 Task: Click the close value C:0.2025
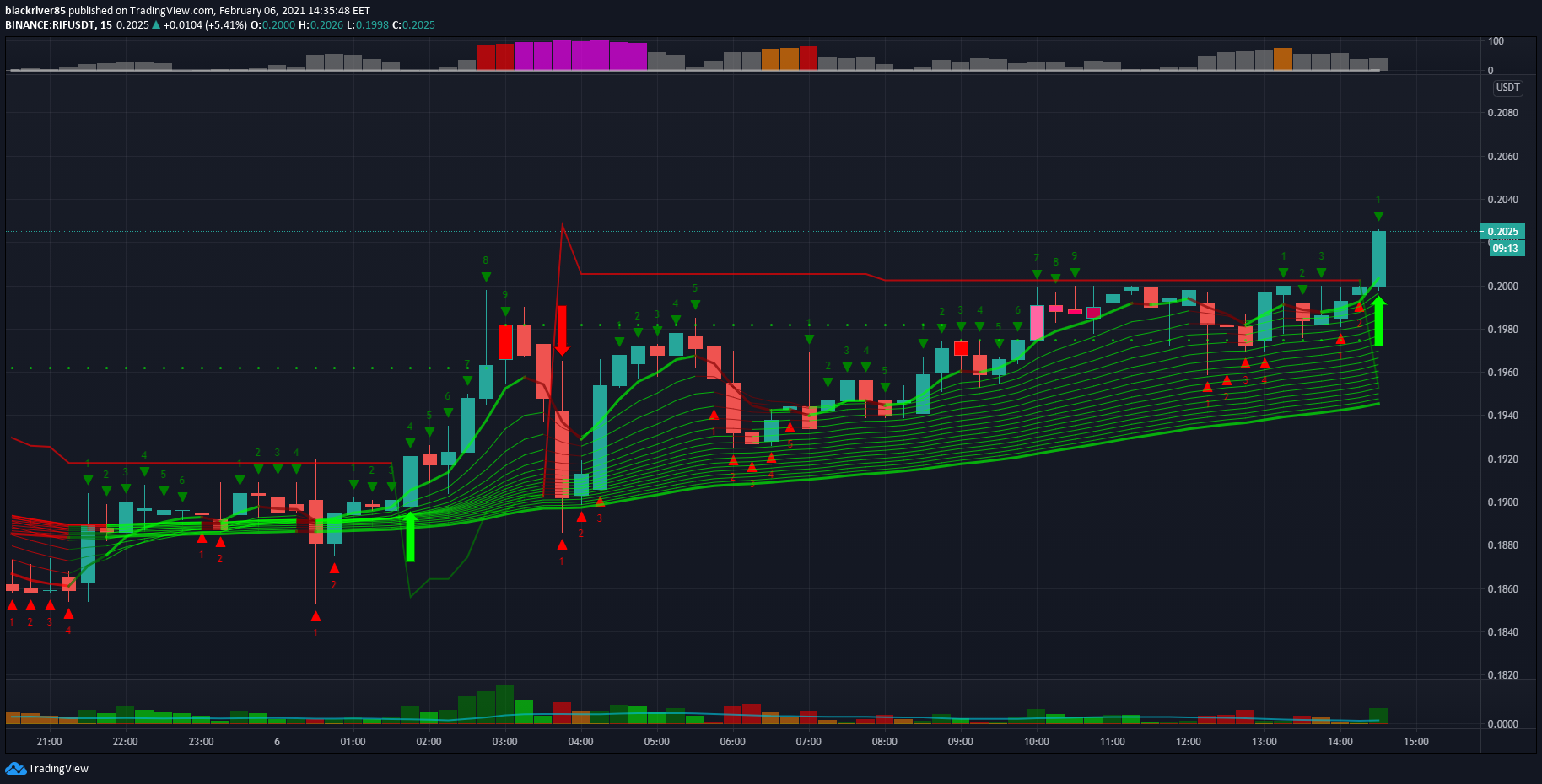point(414,25)
